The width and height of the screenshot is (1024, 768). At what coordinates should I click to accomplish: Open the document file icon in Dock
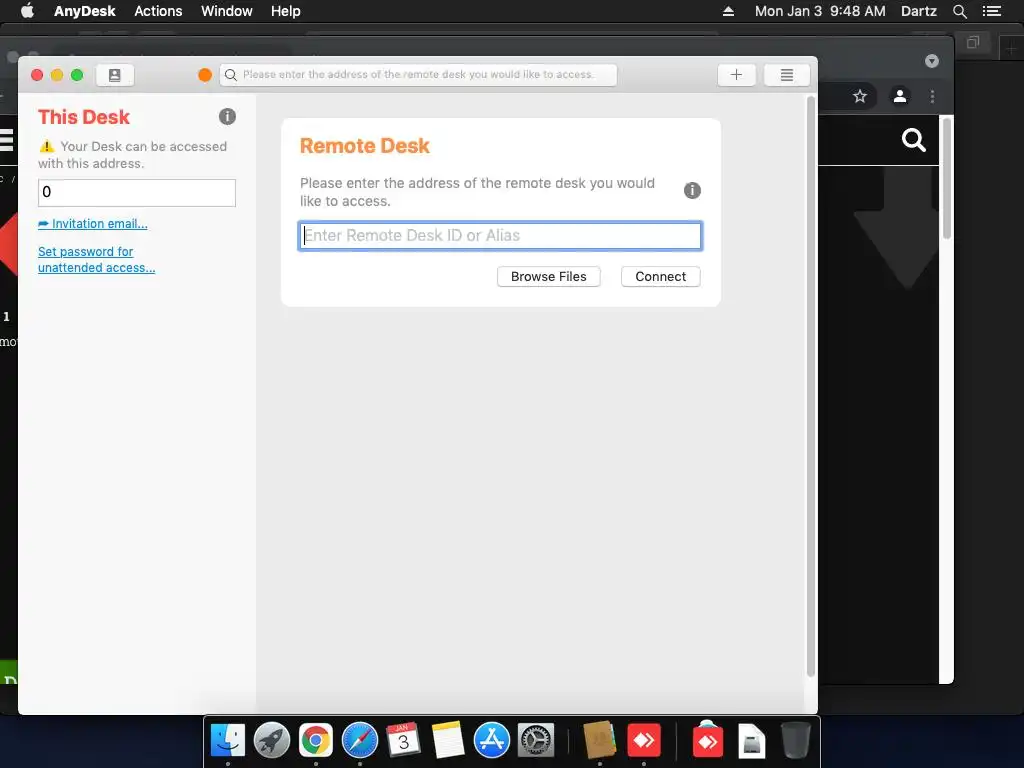coord(752,741)
